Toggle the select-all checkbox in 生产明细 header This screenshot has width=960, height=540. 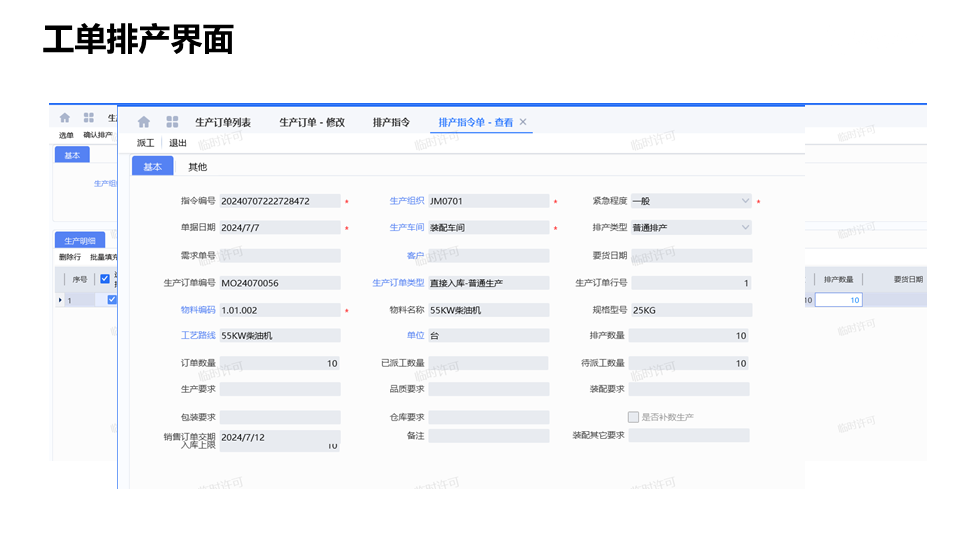point(105,279)
